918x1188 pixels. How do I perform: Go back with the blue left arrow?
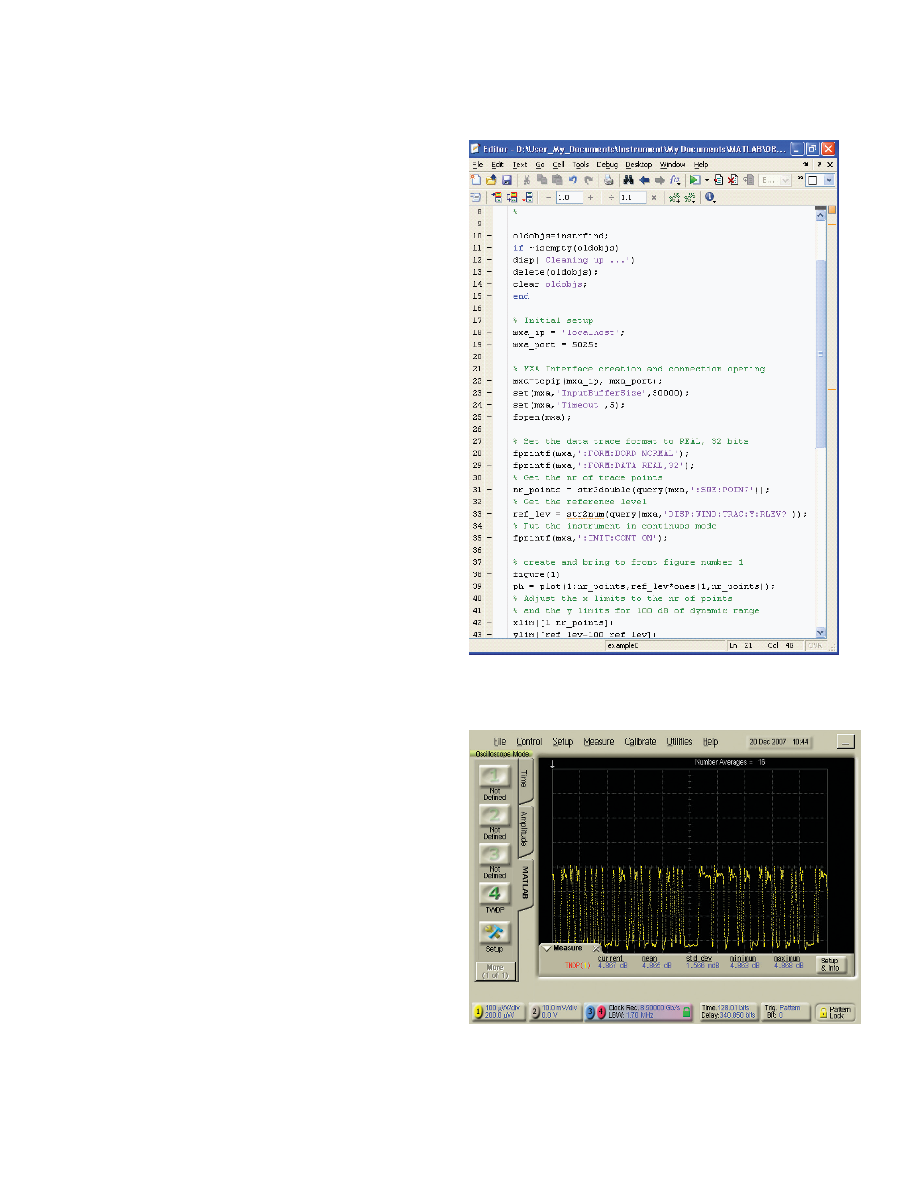tap(644, 180)
